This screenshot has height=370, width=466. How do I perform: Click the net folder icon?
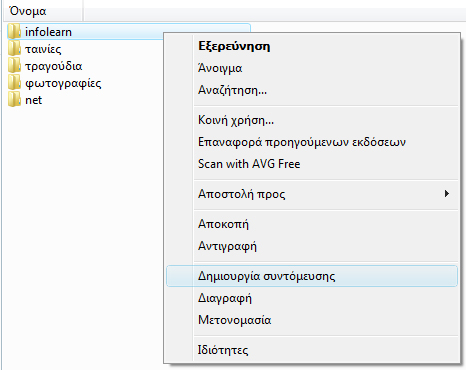click(x=14, y=100)
